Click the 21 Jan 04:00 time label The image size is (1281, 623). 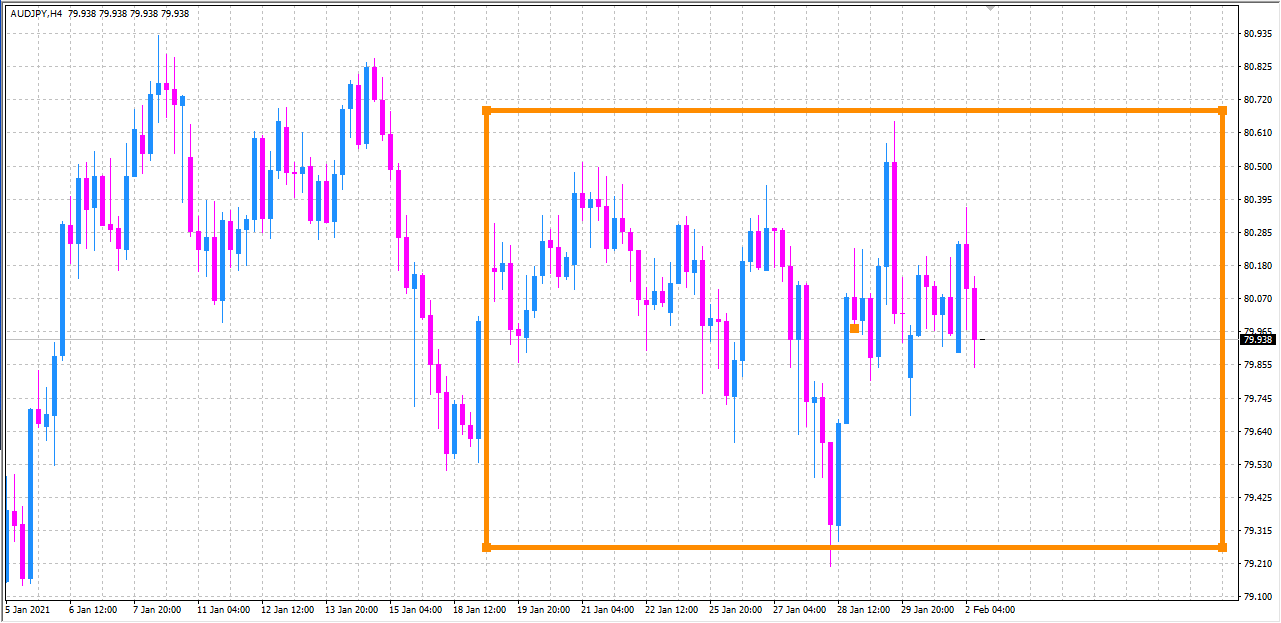click(607, 609)
